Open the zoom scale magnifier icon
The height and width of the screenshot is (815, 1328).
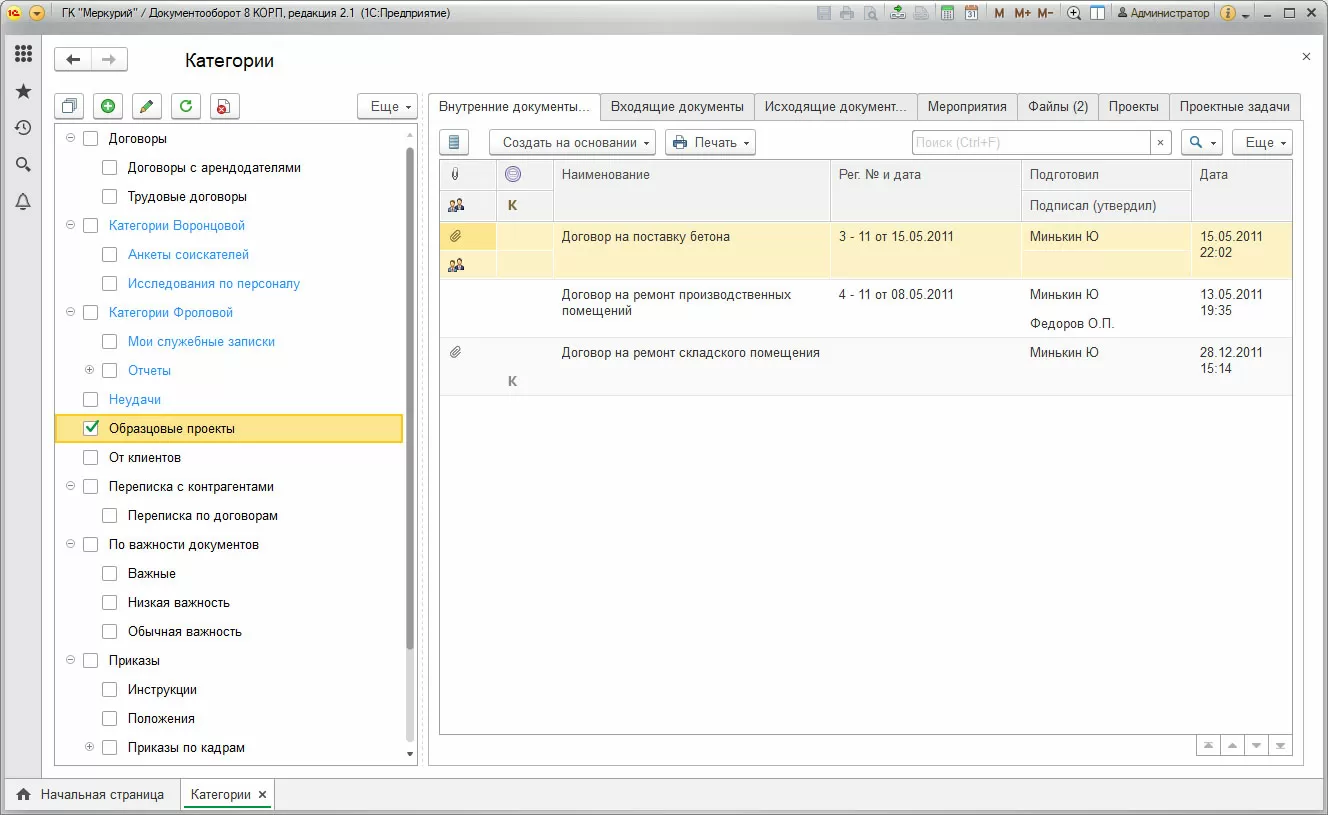[x=1075, y=13]
